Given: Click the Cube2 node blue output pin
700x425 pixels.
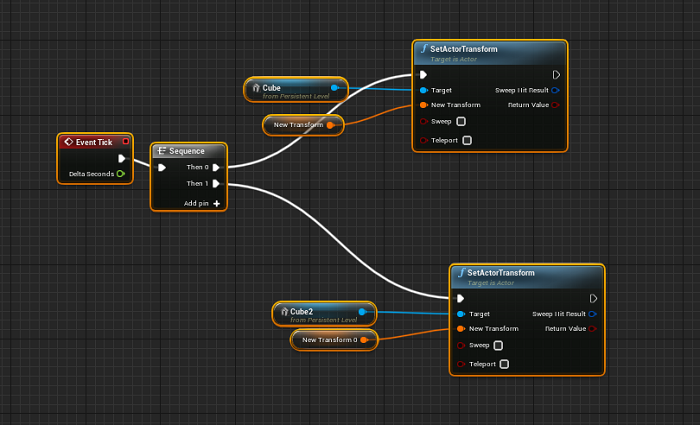Looking at the screenshot, I should [x=362, y=312].
